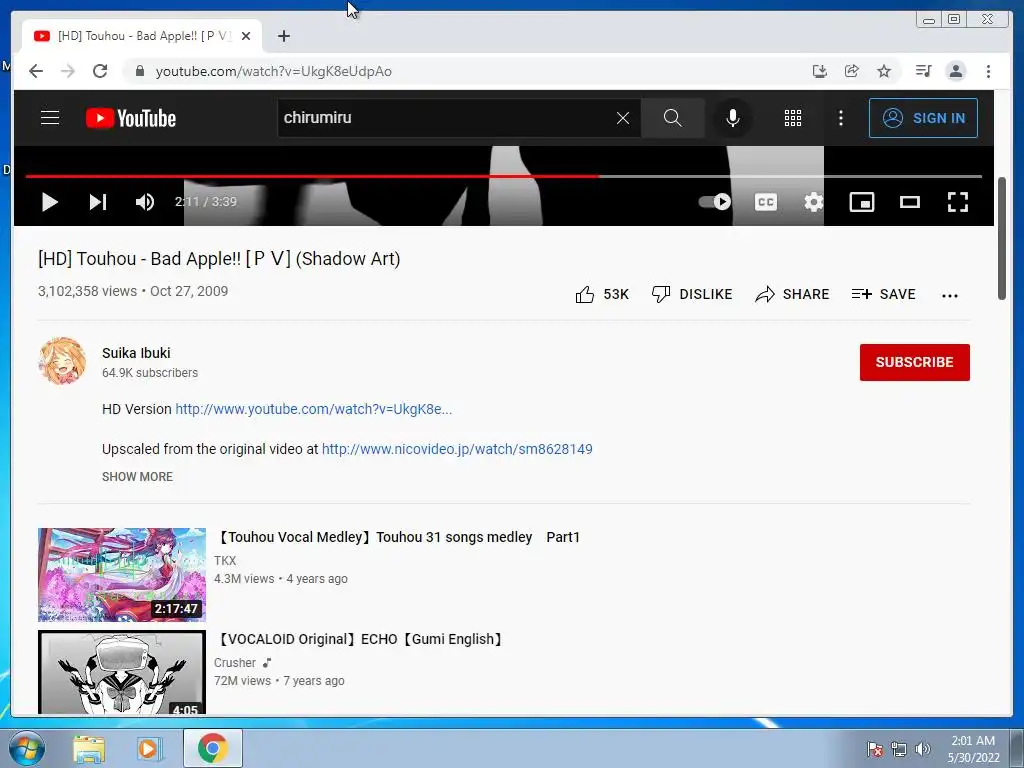The image size is (1024, 768).
Task: Select the Touhou Bad Apple tab
Action: (142, 37)
